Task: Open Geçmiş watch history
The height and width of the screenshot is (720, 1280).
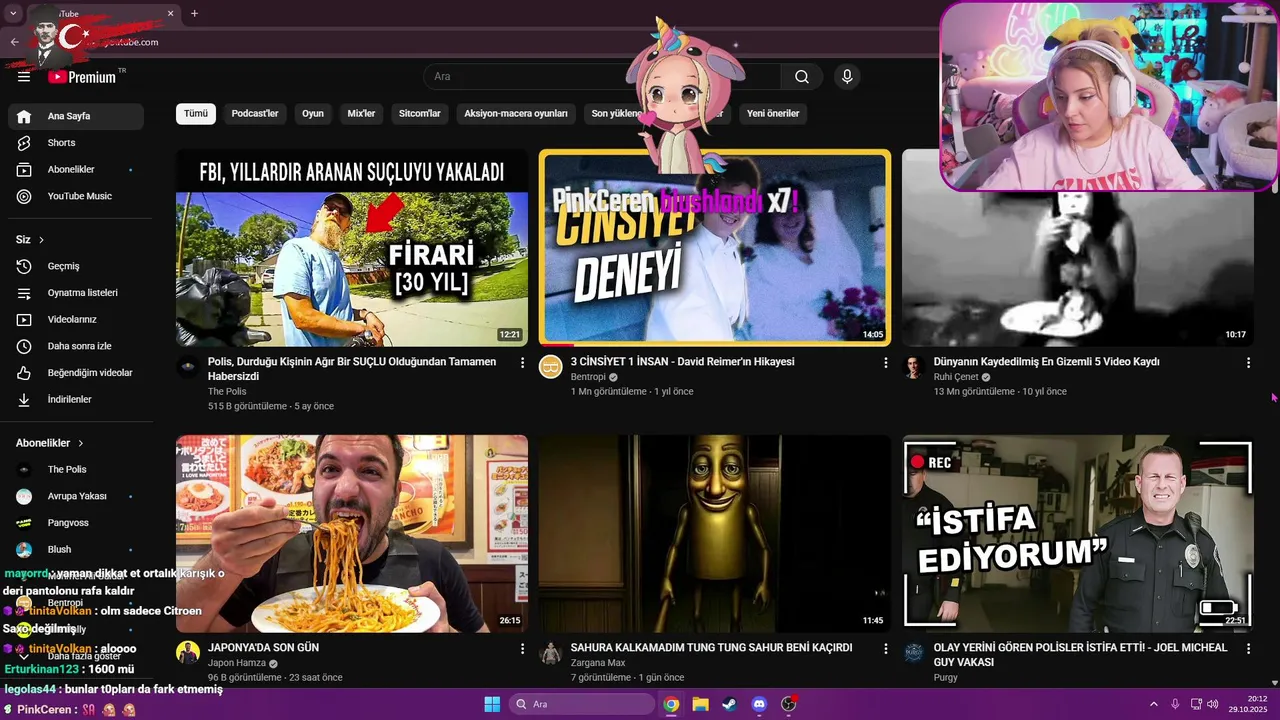Action: click(x=76, y=266)
